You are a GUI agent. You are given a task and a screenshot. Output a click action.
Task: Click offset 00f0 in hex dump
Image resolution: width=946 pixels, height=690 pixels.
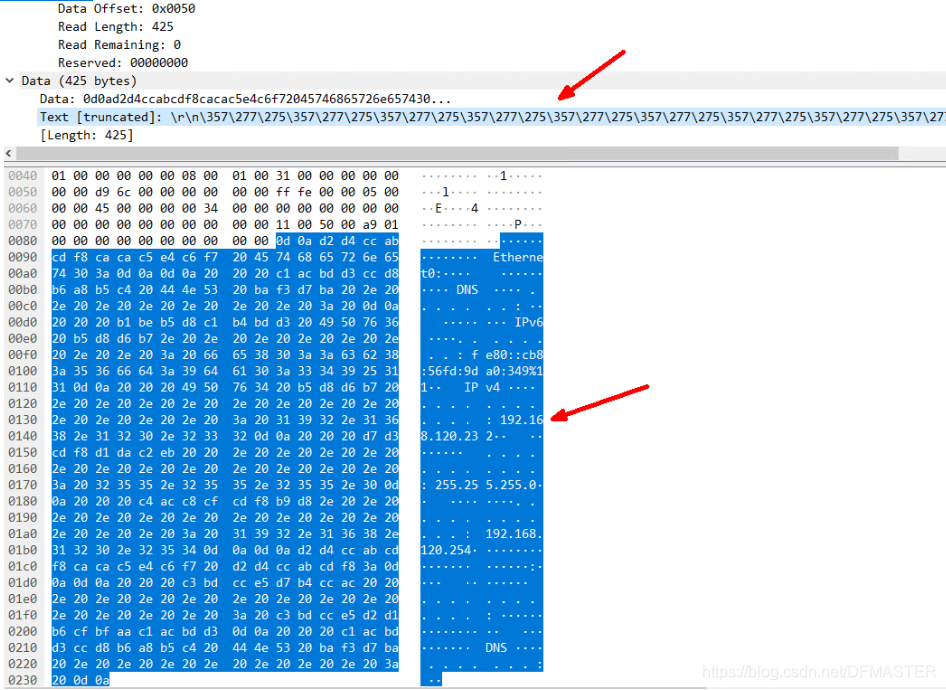click(22, 355)
